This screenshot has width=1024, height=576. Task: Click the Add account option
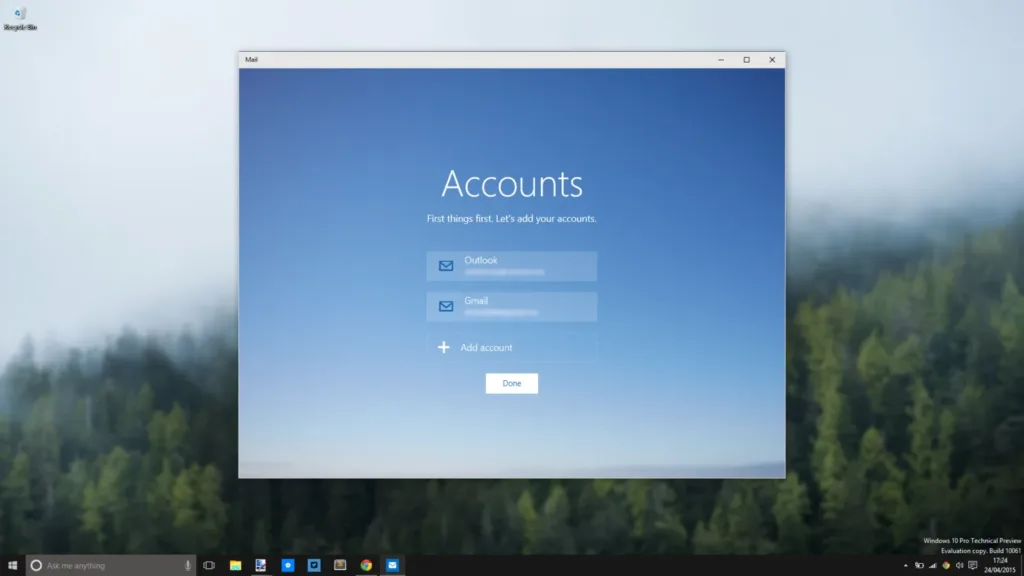[x=511, y=347]
